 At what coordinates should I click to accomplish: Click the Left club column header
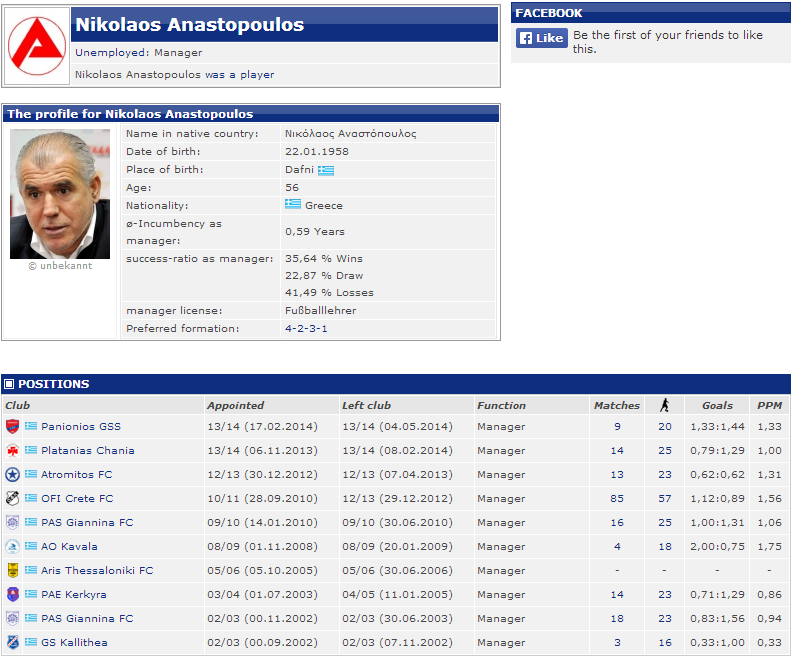(x=366, y=405)
